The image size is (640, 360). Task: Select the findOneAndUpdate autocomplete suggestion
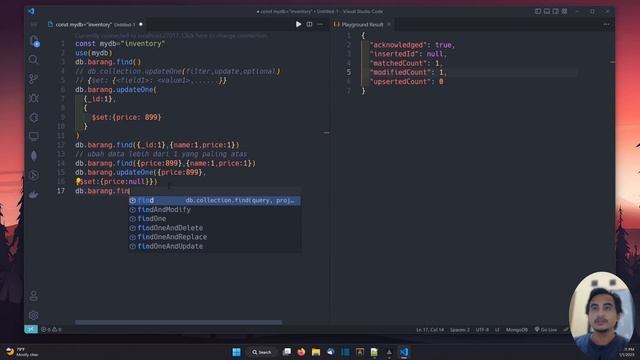tap(215, 246)
